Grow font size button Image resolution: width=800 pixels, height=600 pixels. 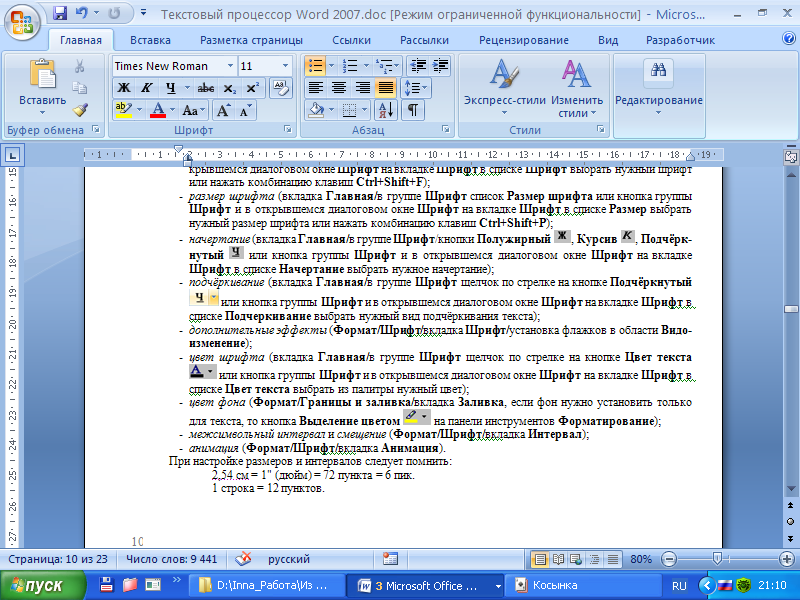click(223, 110)
